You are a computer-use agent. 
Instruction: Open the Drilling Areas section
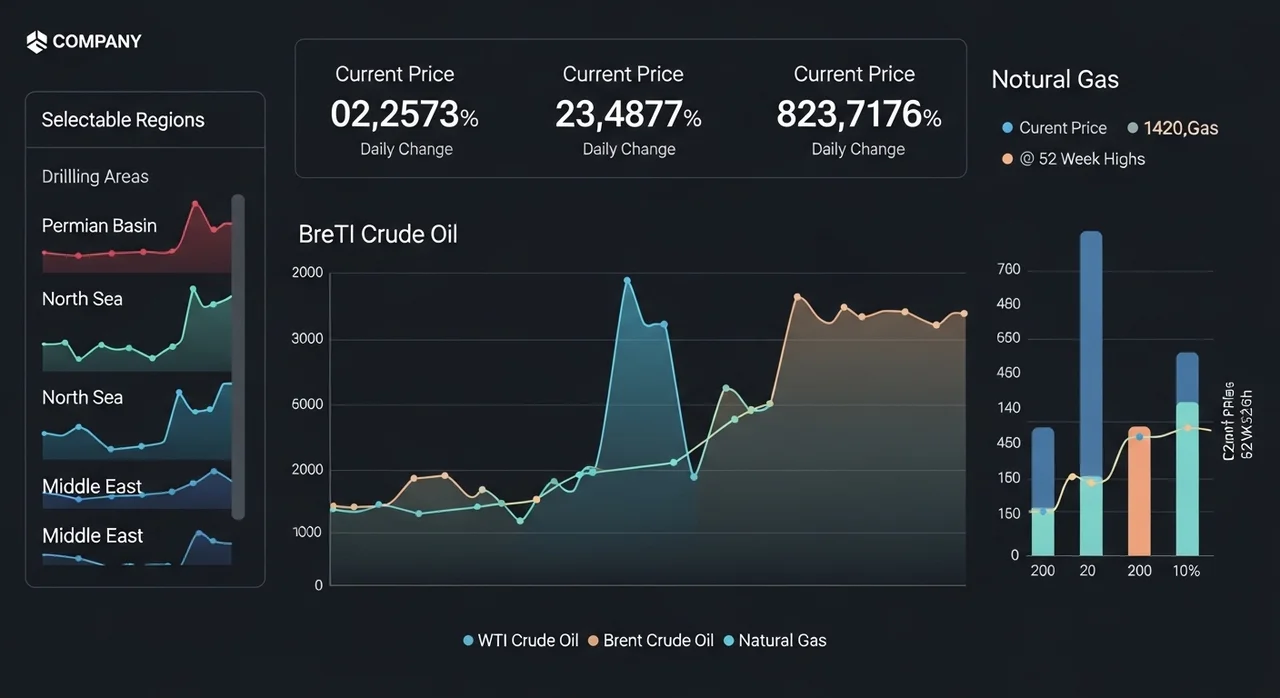(x=95, y=177)
